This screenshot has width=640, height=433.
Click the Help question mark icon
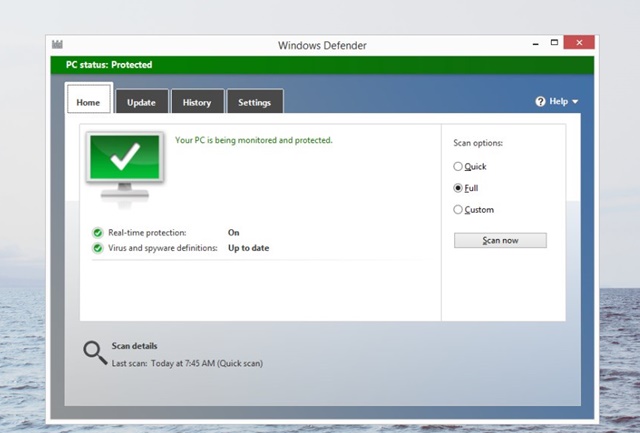tap(541, 101)
